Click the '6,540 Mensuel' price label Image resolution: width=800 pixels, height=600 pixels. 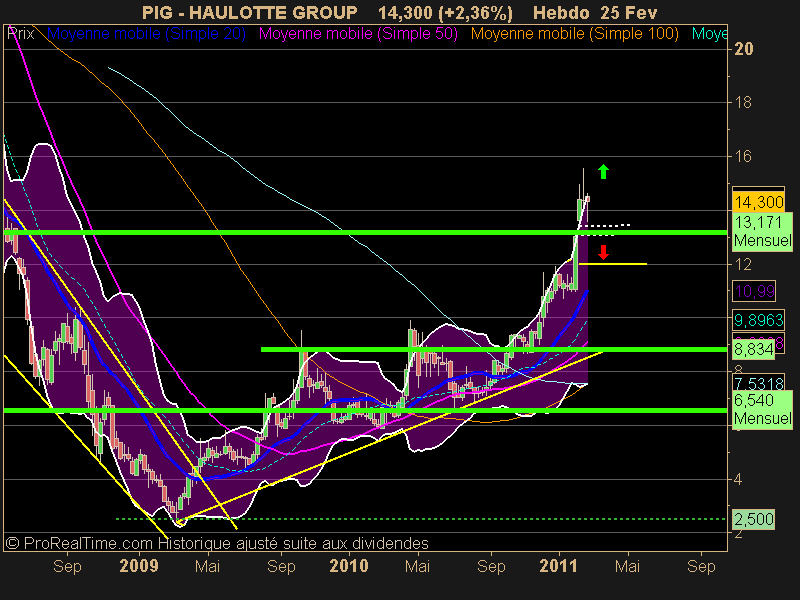(762, 409)
